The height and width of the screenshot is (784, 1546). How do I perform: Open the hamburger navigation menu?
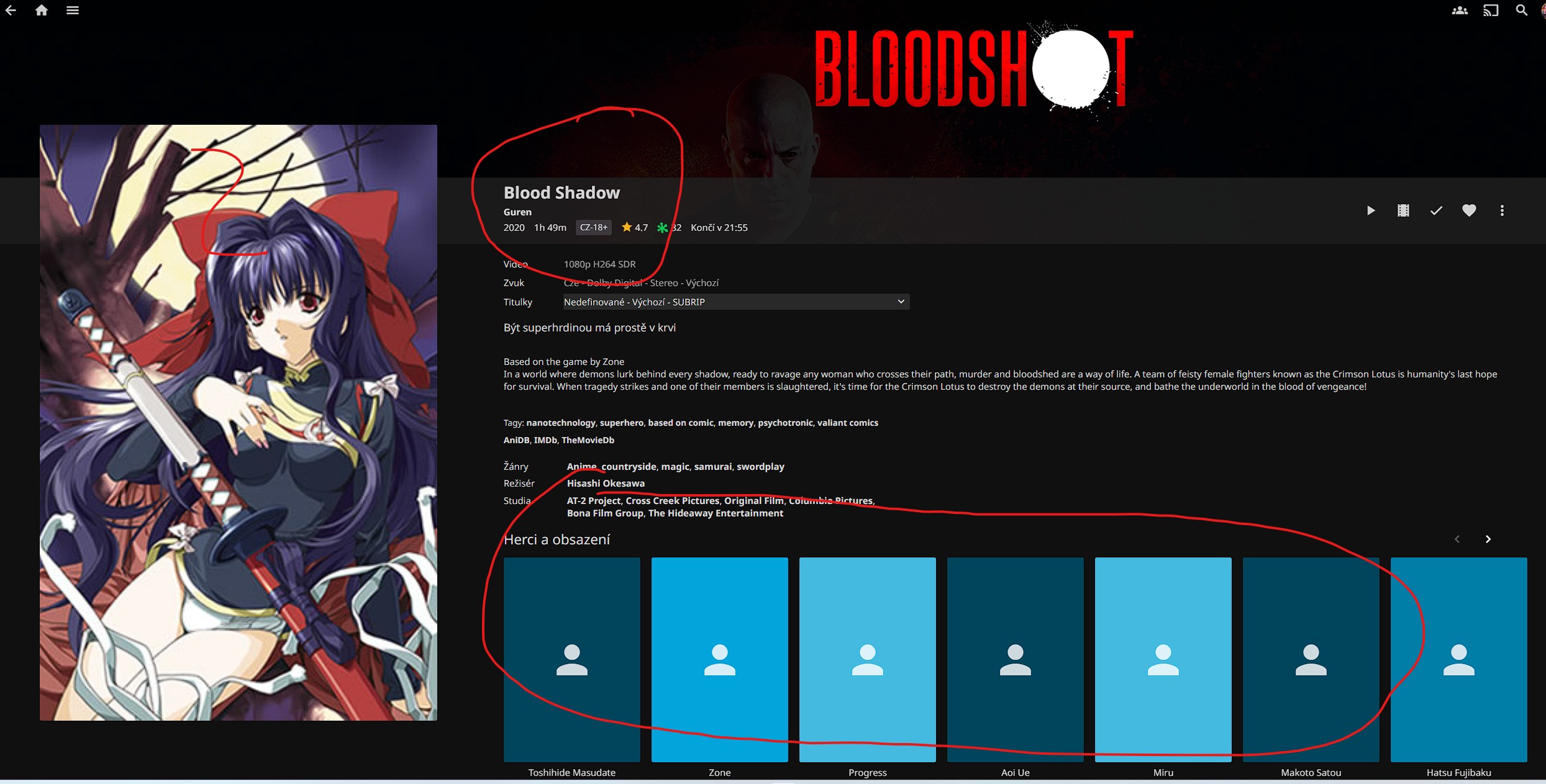pos(73,11)
